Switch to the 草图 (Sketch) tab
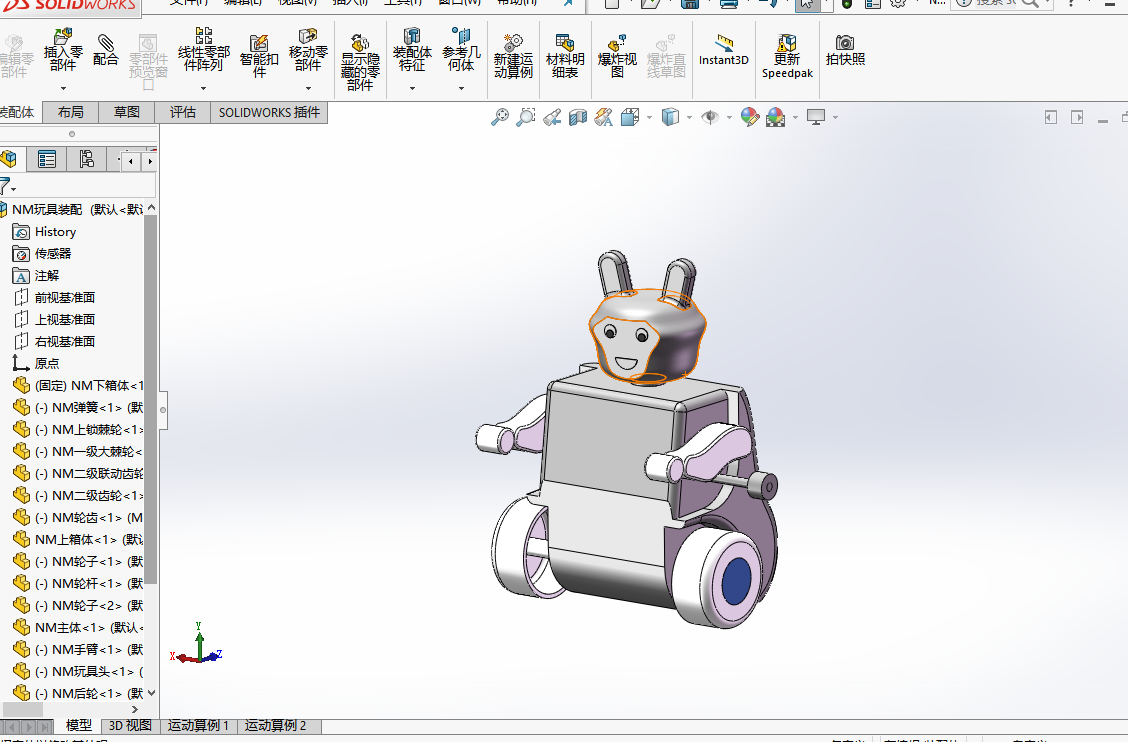Screen dimensions: 1128x742 click(127, 112)
